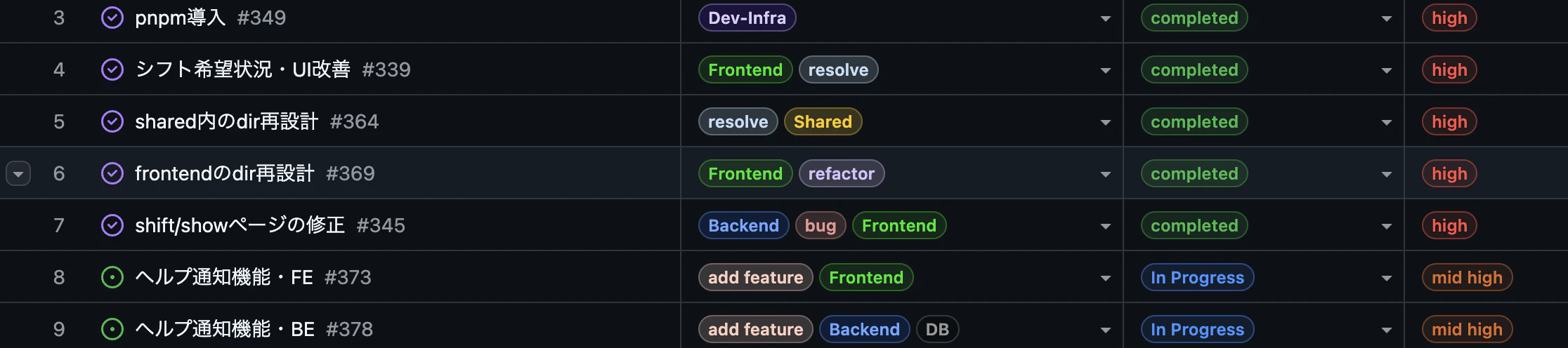The width and height of the screenshot is (1568, 348).
Task: Open the issue link シフト希望状況・UI改善
Action: tap(242, 69)
